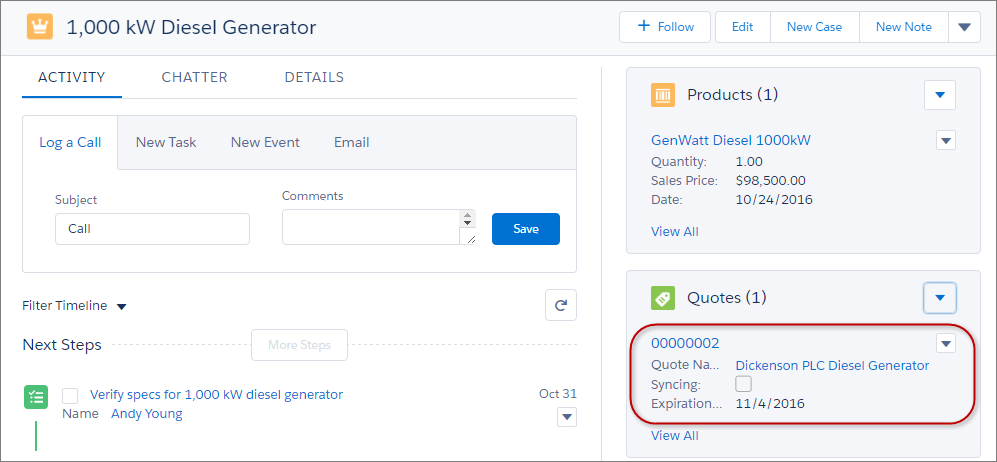The width and height of the screenshot is (997, 462).
Task: Open Dickenson PLC Diesel Generator quote link
Action: 832,365
